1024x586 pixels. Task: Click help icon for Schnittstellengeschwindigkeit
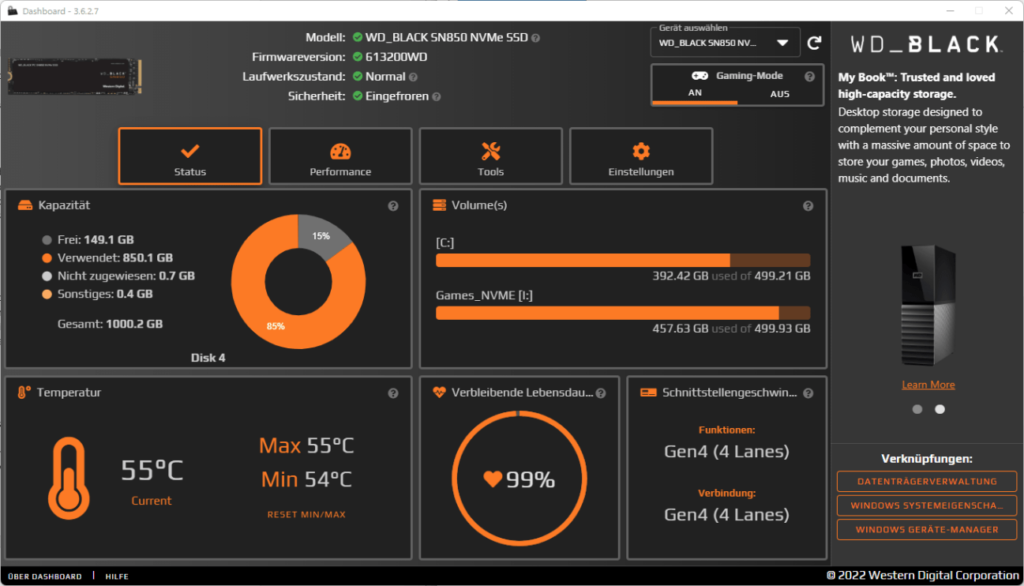pyautogui.click(x=808, y=393)
